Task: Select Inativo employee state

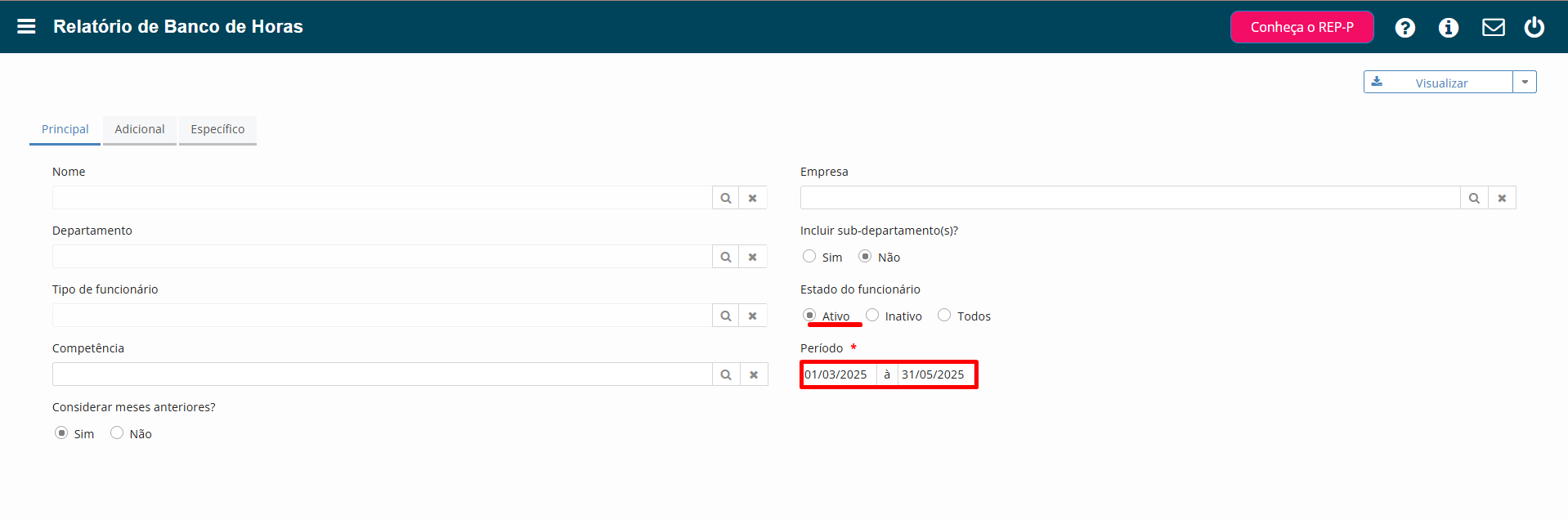Action: click(872, 315)
